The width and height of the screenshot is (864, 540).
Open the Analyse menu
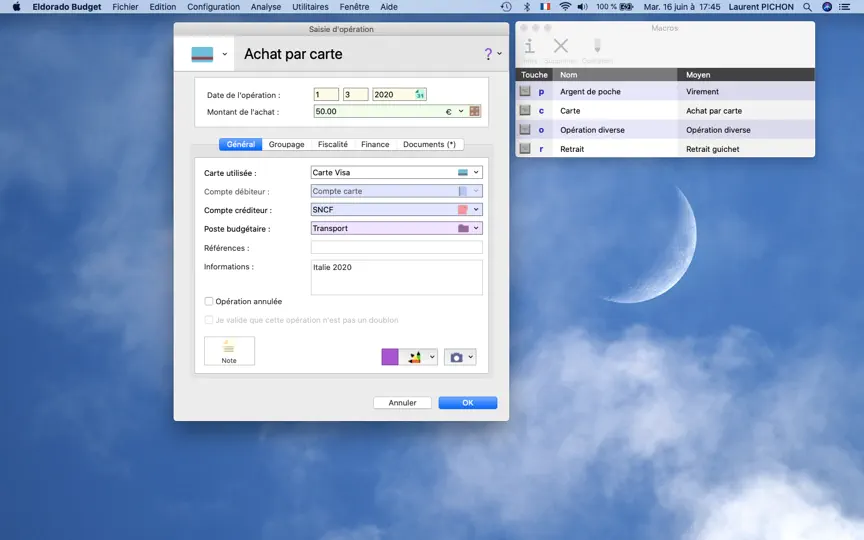click(x=266, y=7)
